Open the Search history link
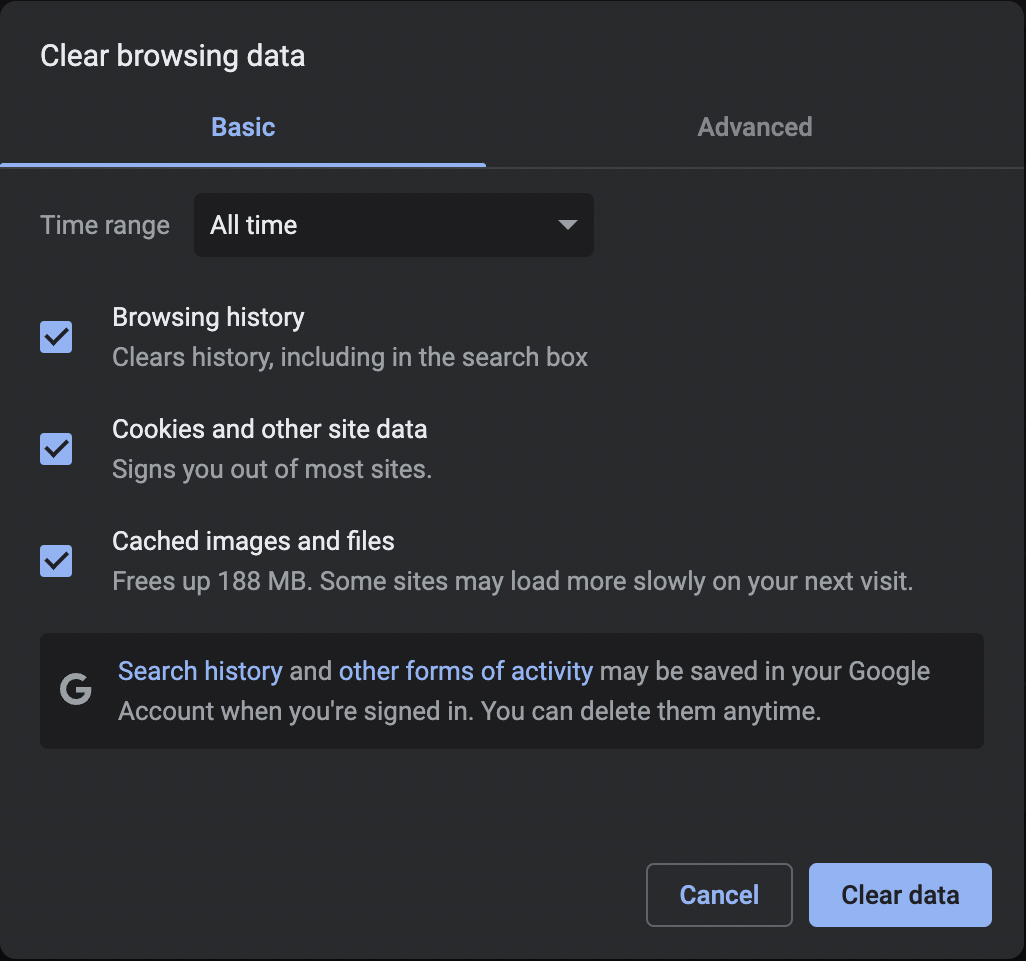This screenshot has height=961, width=1026. pos(200,671)
